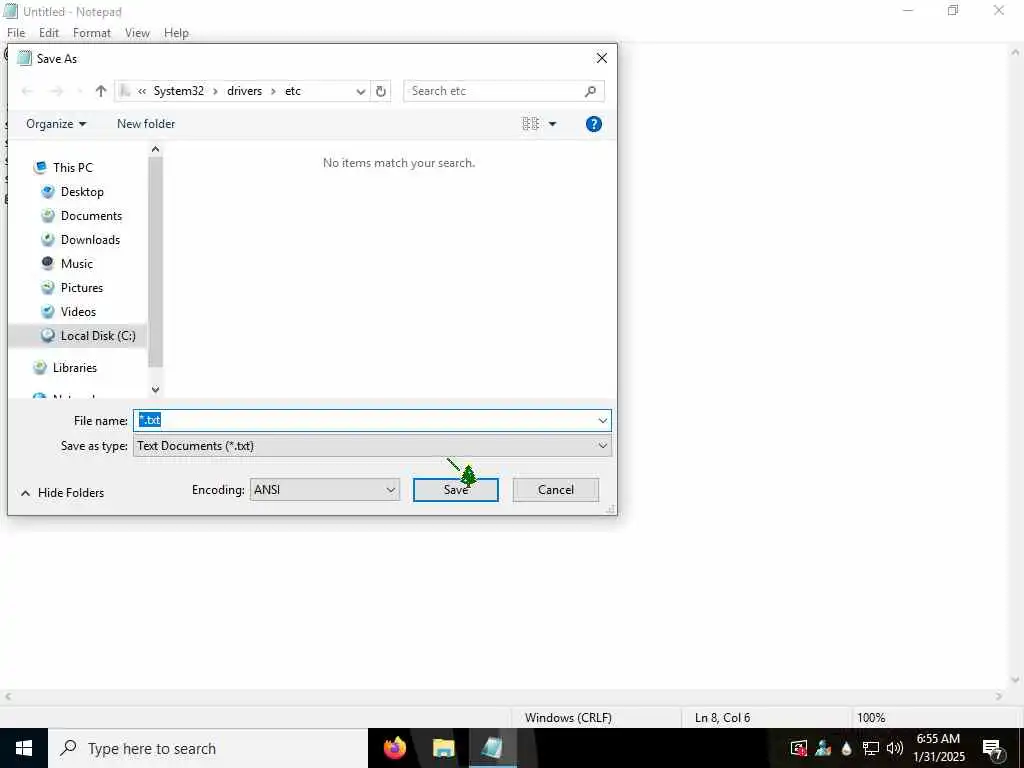Open Firefox from the taskbar
This screenshot has width=1024, height=768.
coord(394,748)
